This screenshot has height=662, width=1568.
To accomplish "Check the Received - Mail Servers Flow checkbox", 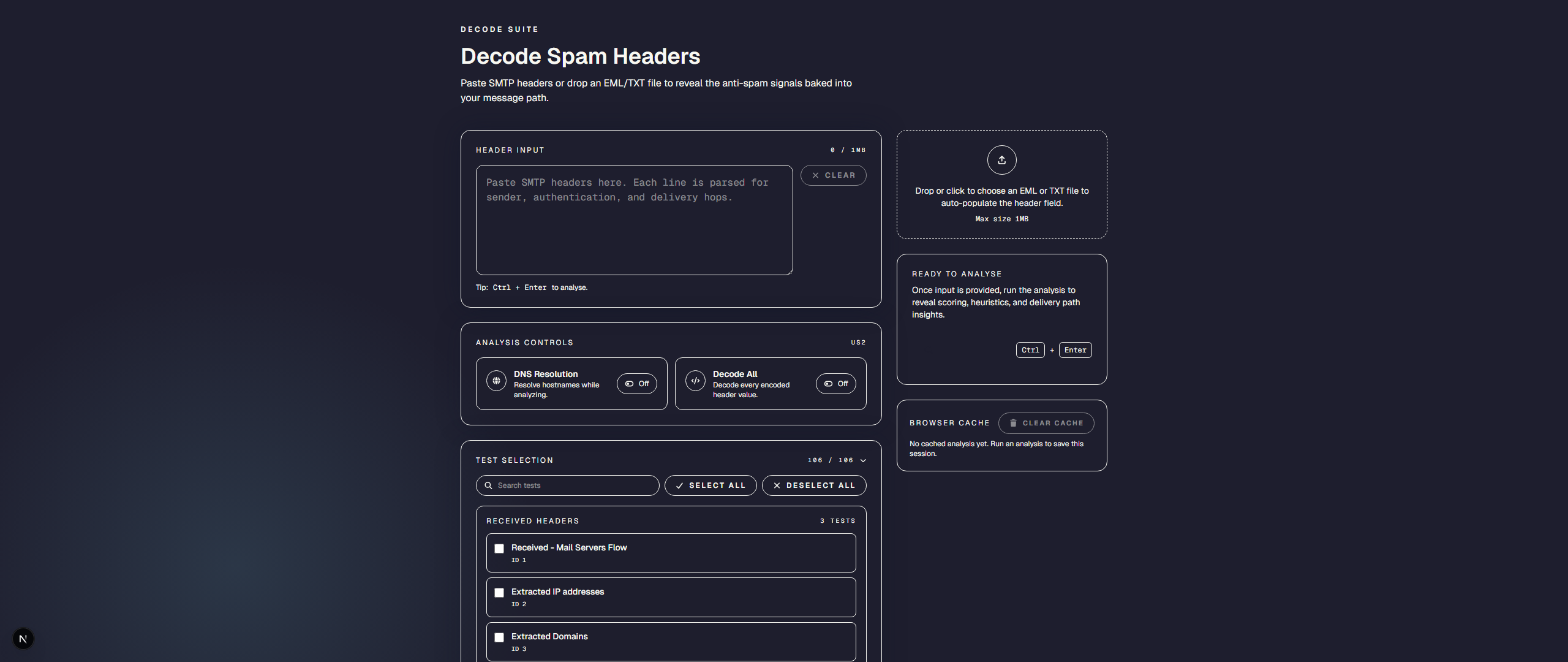I will [499, 549].
